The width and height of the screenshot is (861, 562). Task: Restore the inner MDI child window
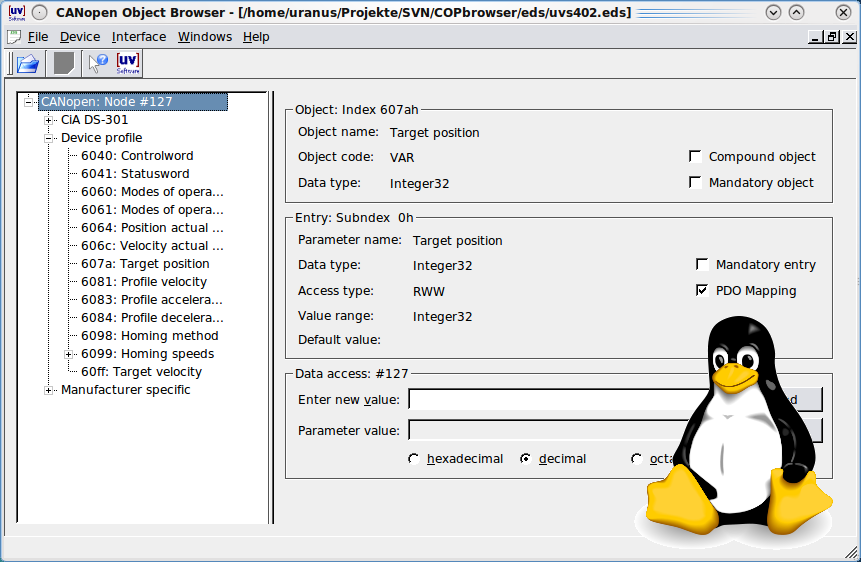pos(832,37)
